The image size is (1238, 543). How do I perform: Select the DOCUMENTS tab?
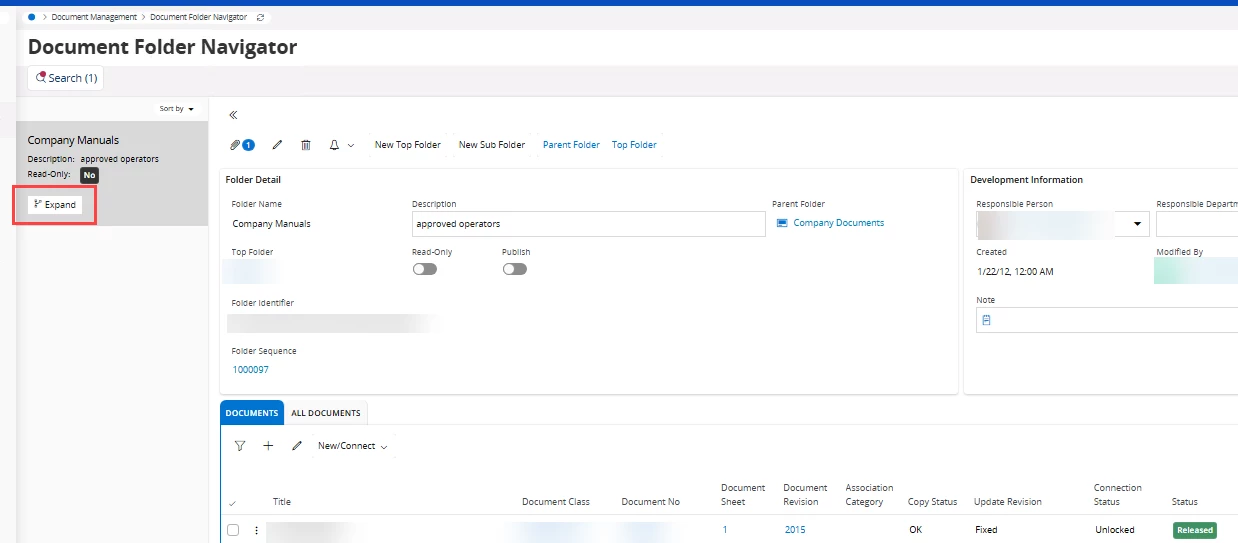pos(252,413)
